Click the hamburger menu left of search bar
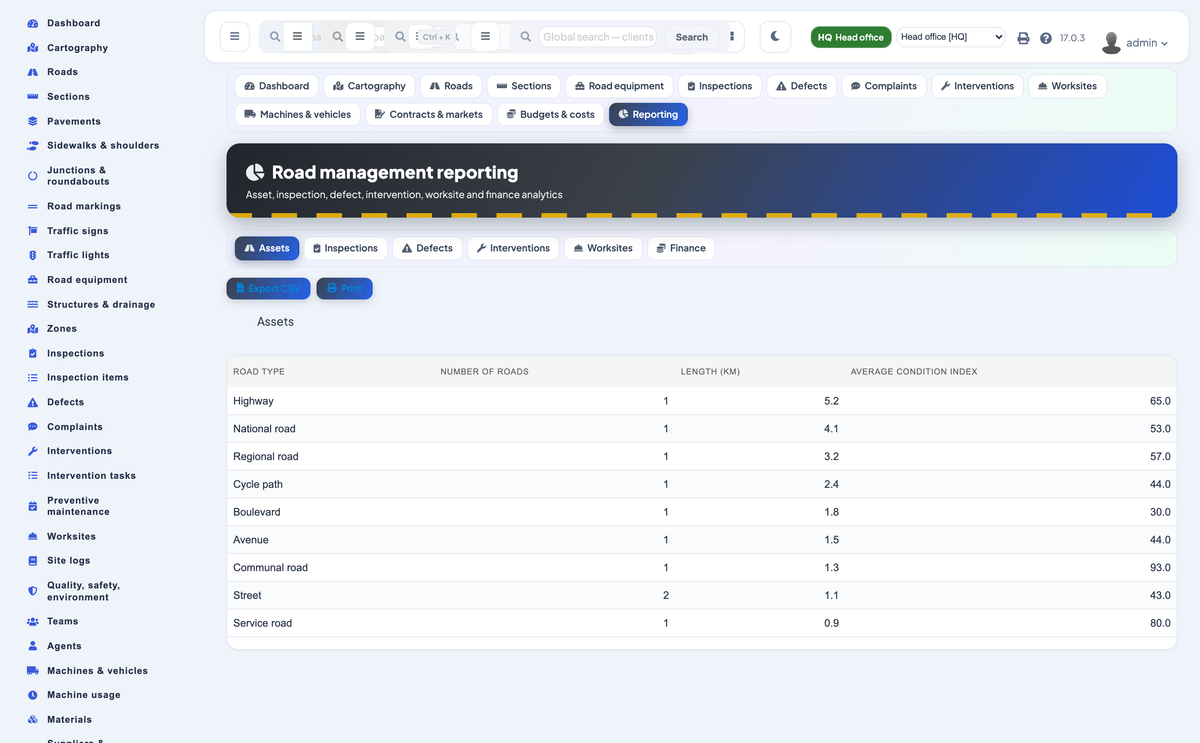The image size is (1200, 743). [x=234, y=36]
